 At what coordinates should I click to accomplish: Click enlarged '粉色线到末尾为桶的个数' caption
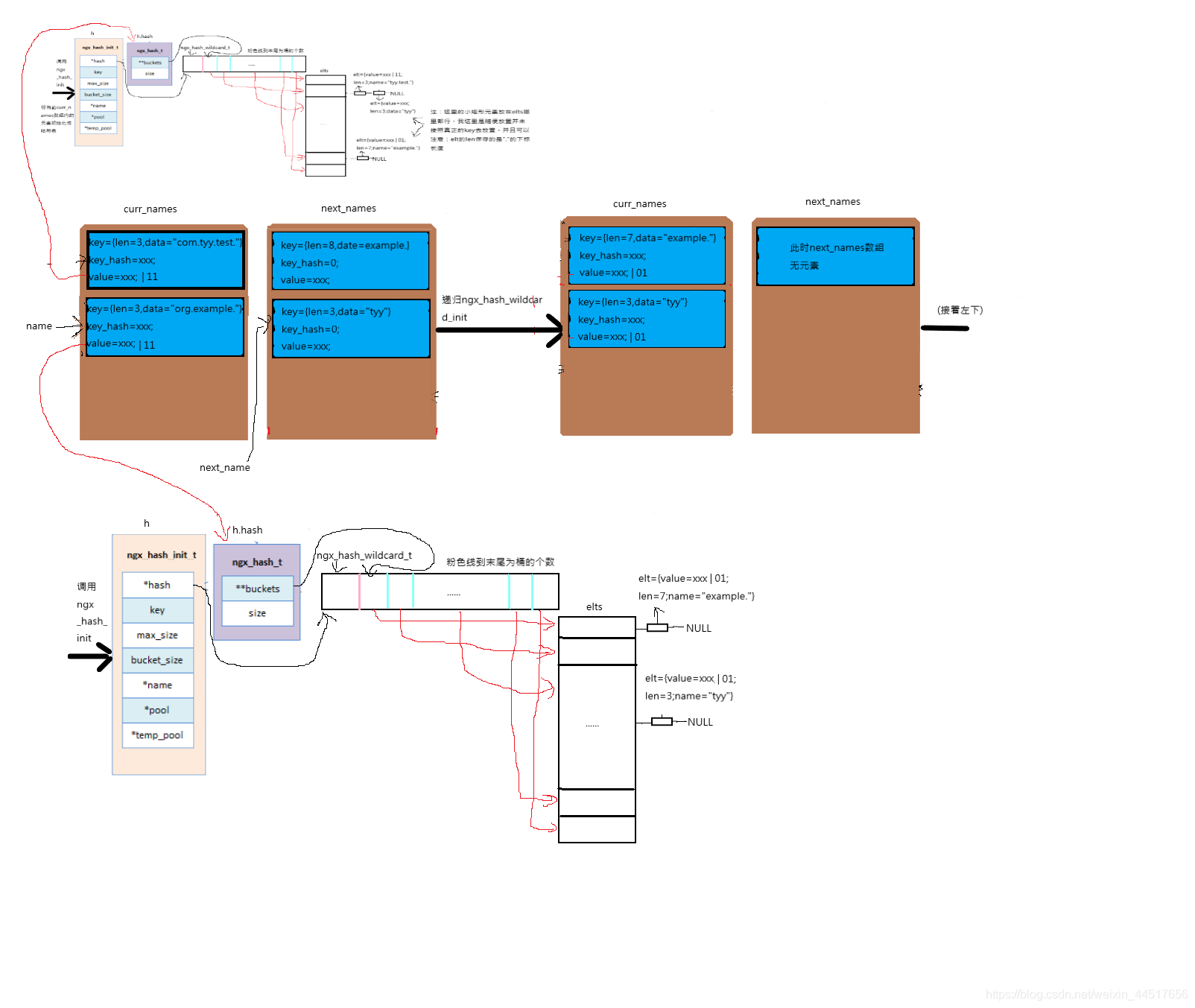[500, 562]
